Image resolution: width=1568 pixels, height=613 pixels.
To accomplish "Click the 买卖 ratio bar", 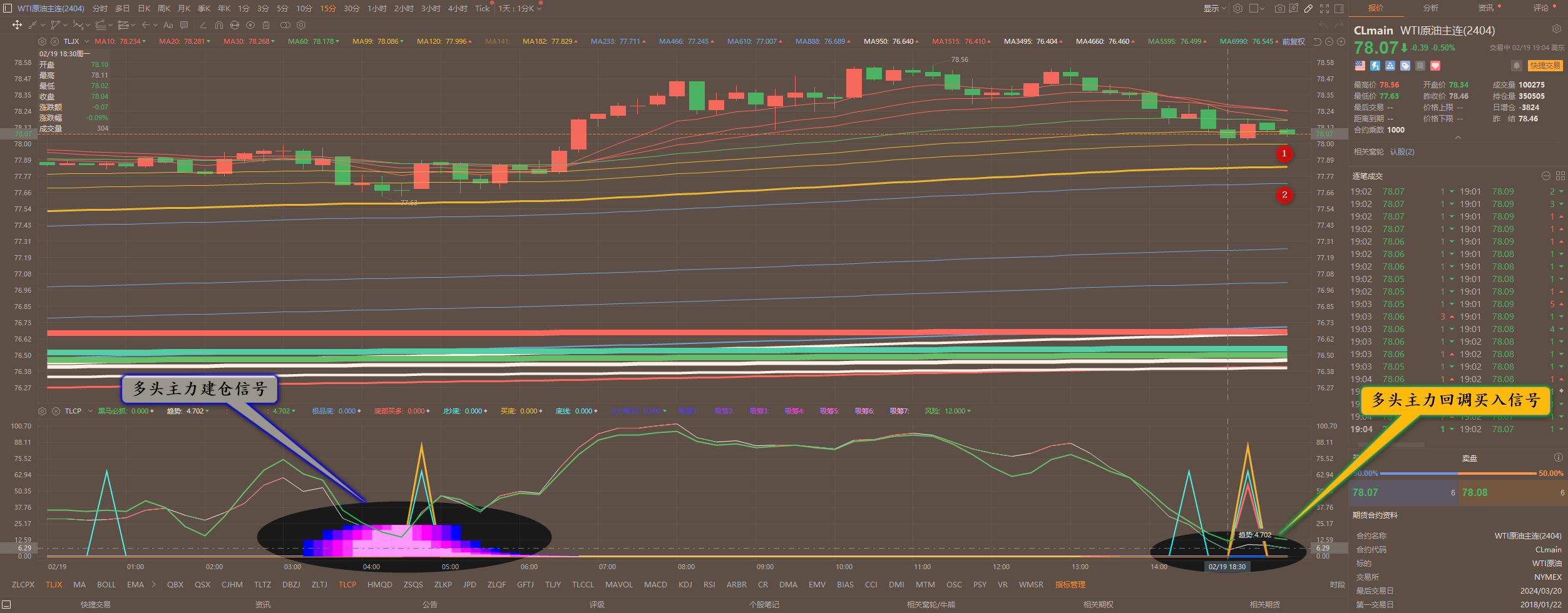I will click(x=1457, y=474).
